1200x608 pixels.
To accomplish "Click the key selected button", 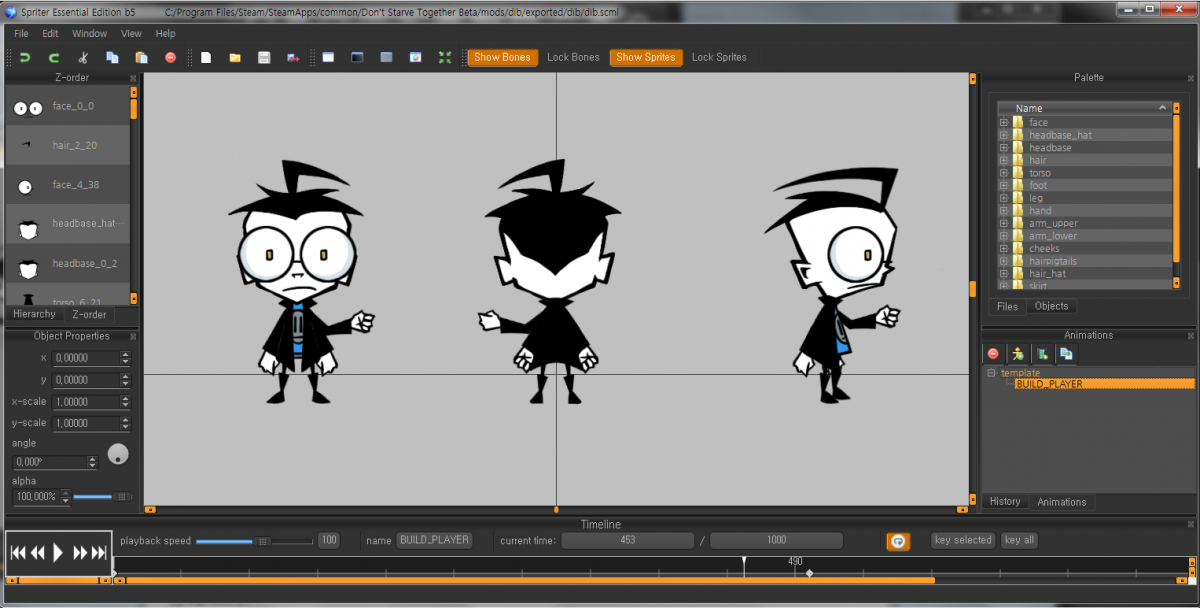I will point(962,540).
